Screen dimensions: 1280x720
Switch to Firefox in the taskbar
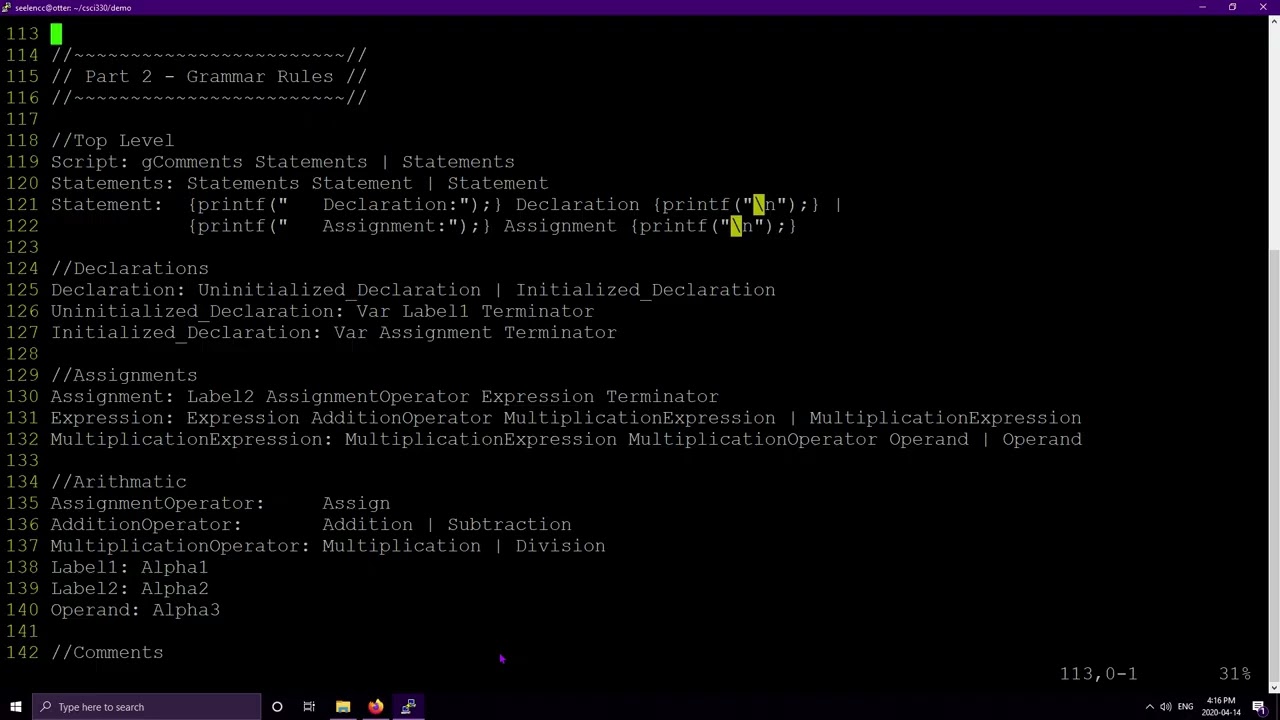tap(375, 707)
